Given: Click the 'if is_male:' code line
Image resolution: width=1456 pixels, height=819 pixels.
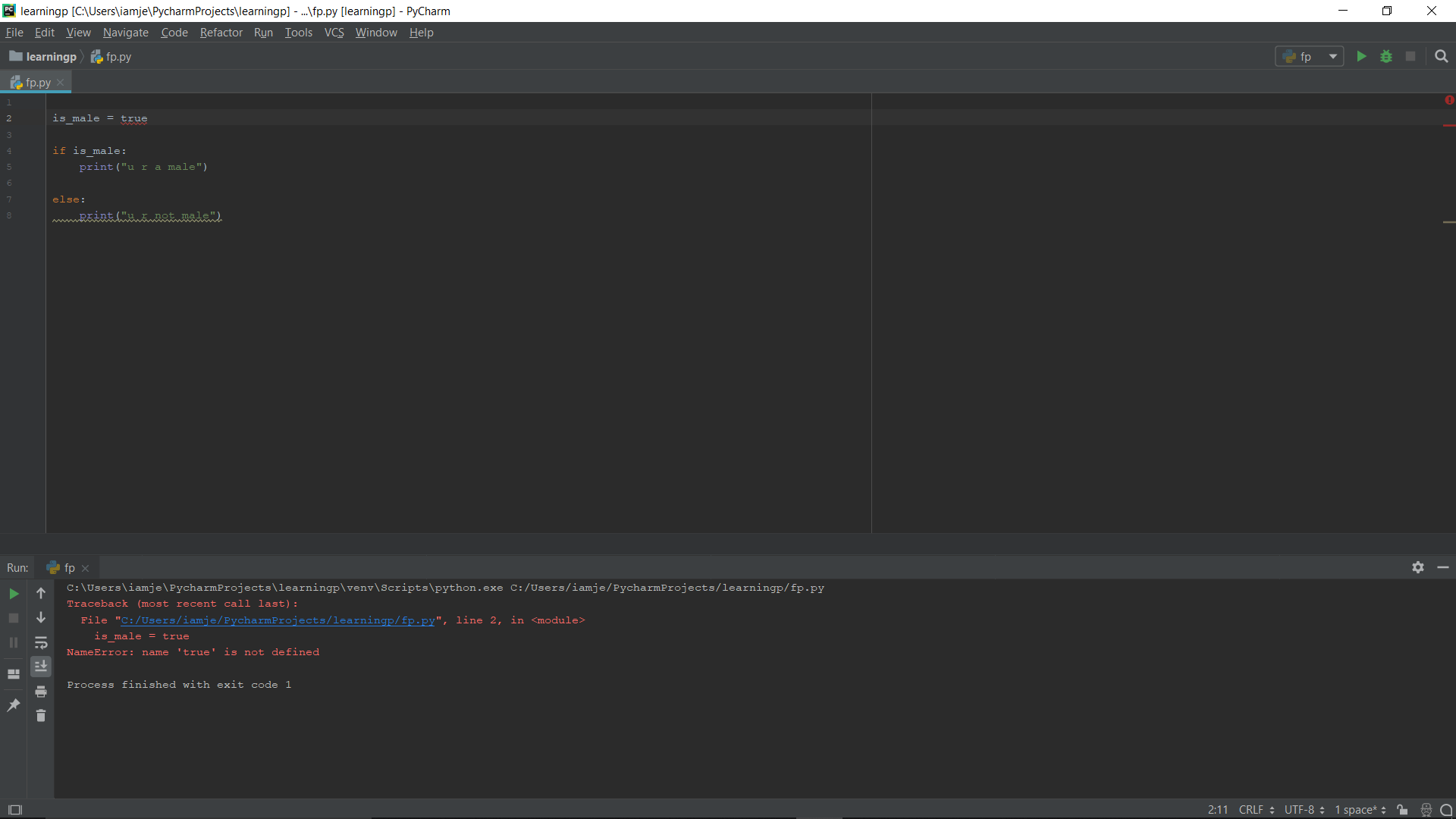Looking at the screenshot, I should 89,151.
